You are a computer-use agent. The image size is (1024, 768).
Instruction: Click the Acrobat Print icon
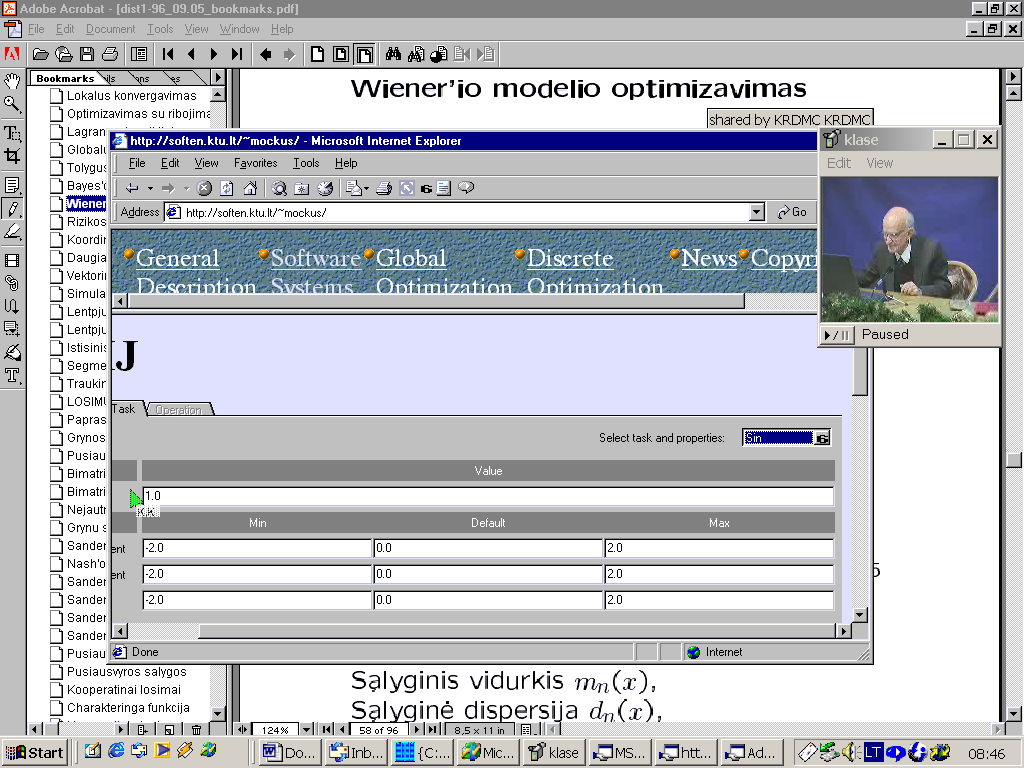[110, 54]
